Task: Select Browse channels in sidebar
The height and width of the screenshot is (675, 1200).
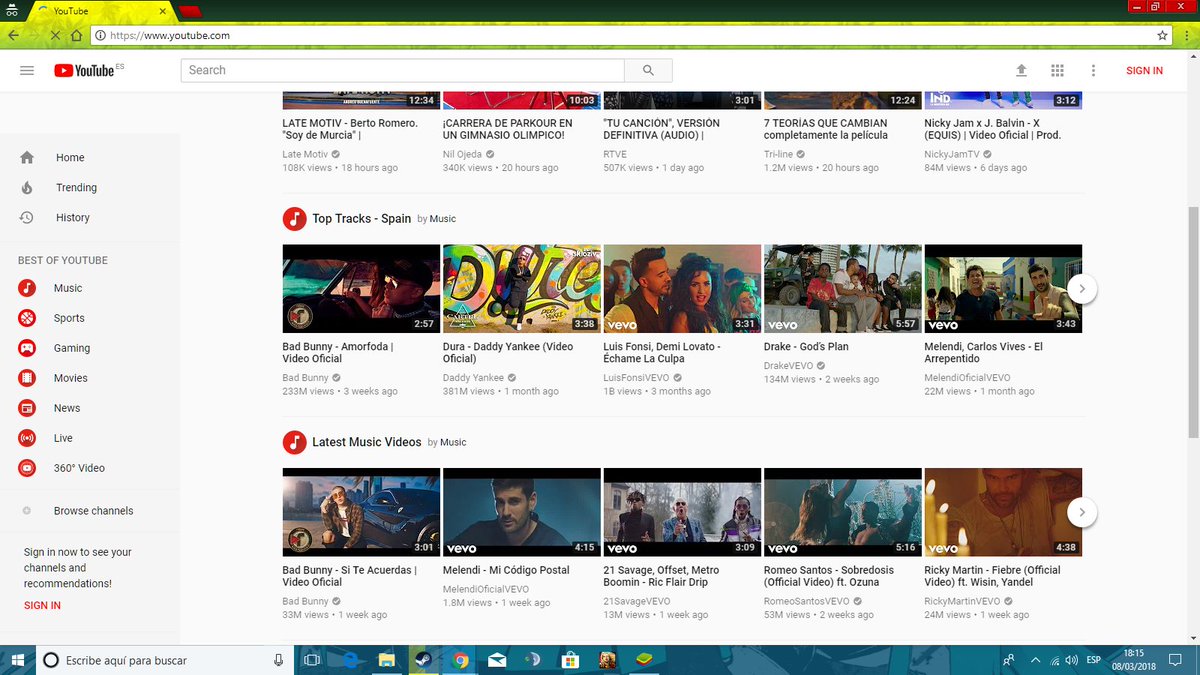Action: pyautogui.click(x=93, y=510)
